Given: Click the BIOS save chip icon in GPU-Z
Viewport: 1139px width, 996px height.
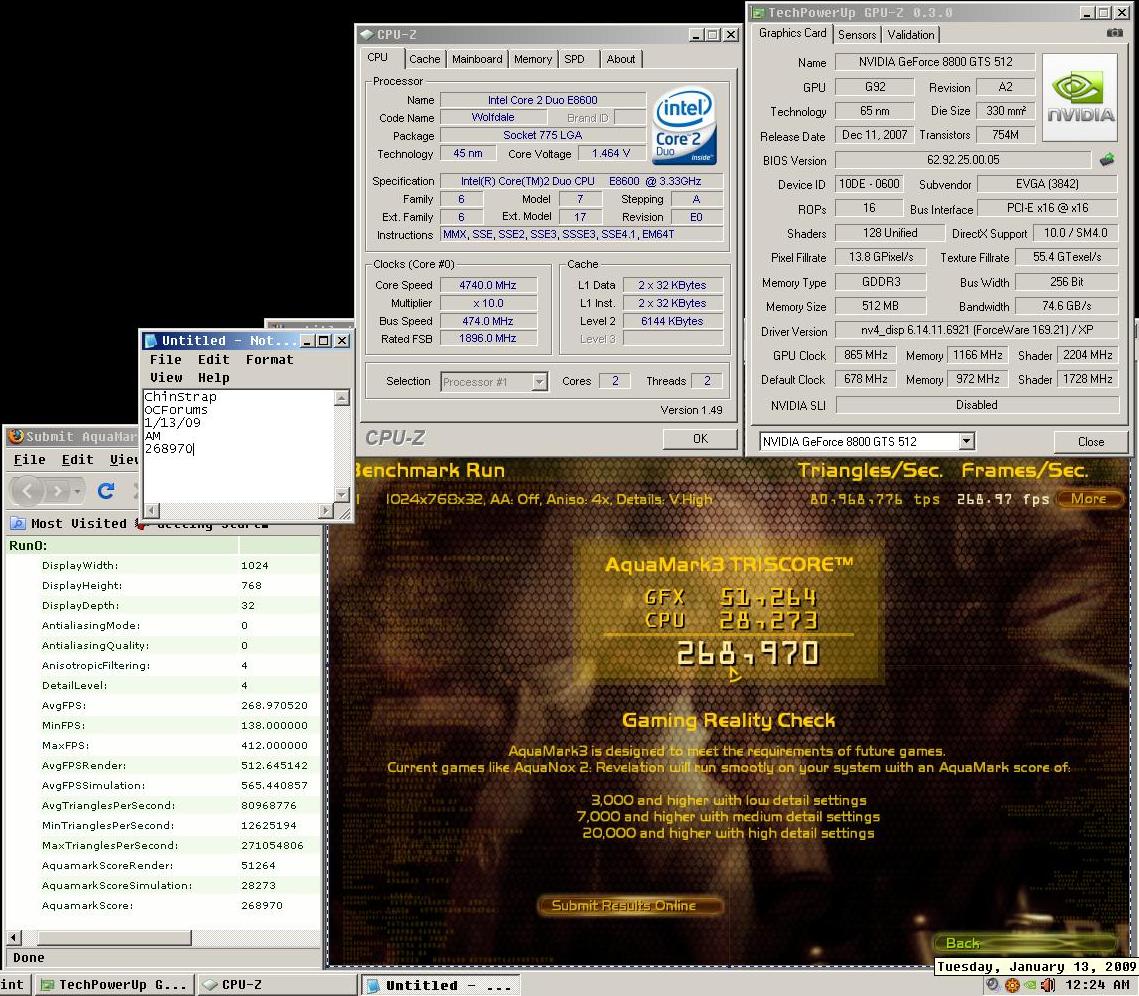Looking at the screenshot, I should pyautogui.click(x=1107, y=160).
